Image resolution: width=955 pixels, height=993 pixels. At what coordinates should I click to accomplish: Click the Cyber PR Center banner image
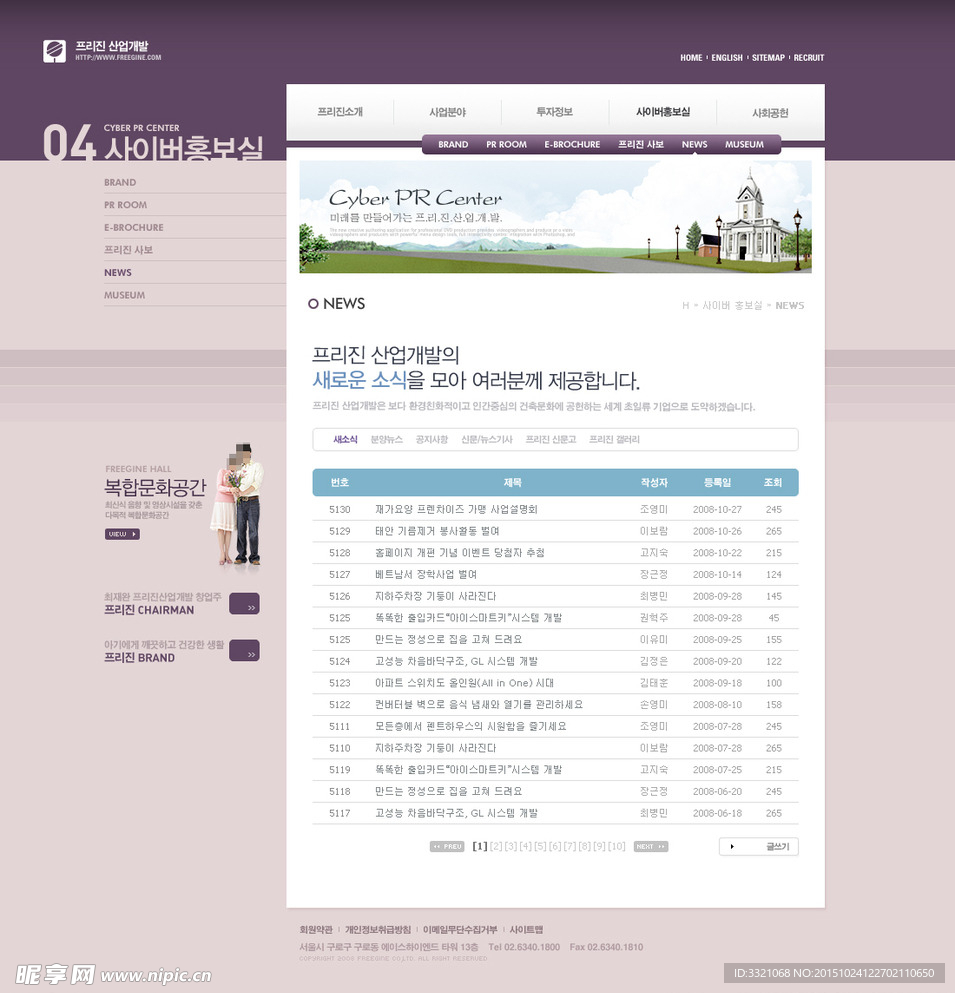pyautogui.click(x=555, y=217)
